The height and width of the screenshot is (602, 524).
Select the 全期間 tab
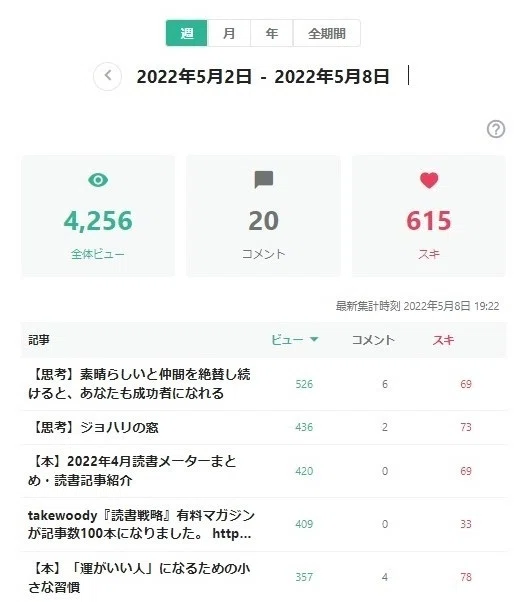(327, 33)
